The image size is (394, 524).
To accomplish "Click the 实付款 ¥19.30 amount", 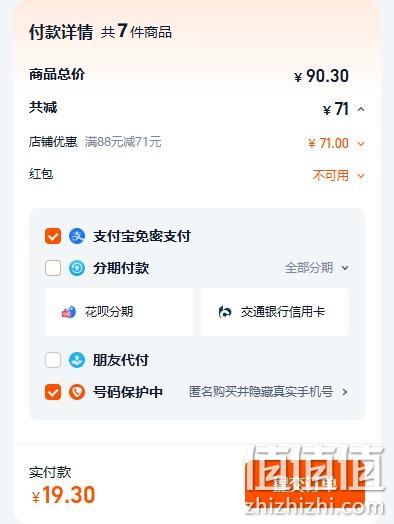I will (63, 495).
